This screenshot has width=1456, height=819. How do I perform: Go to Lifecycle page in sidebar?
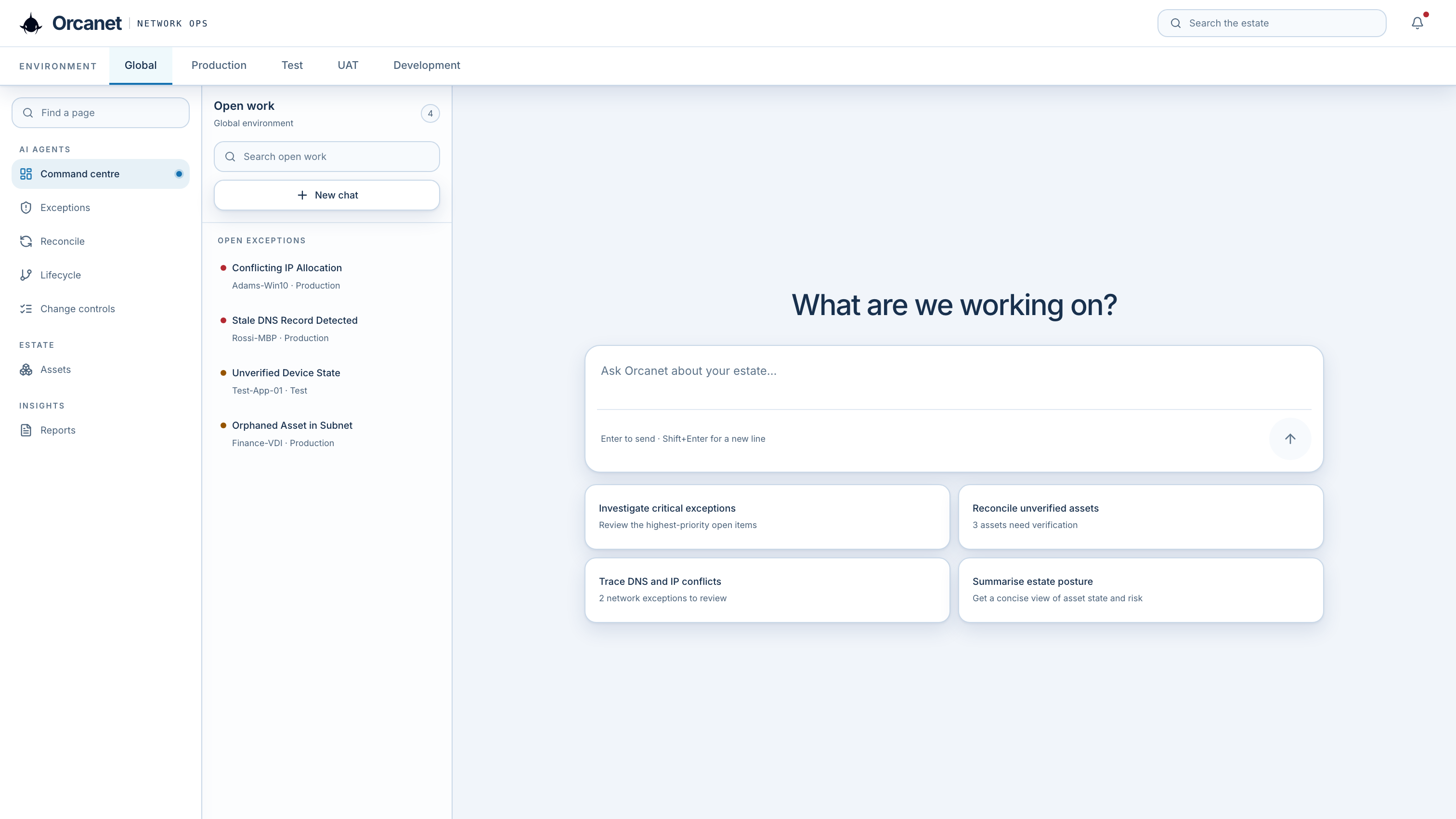click(x=101, y=275)
